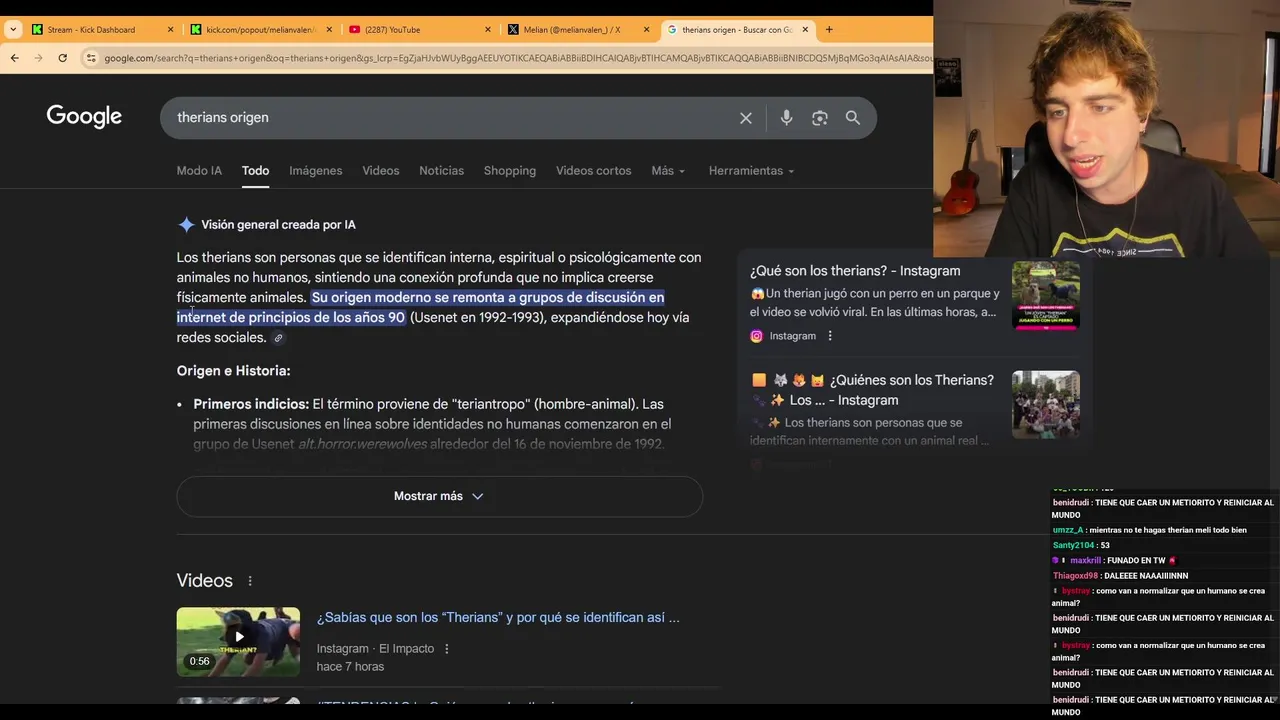This screenshot has width=1280, height=720.
Task: Open thumbnail of dog therian Instagram card
Action: click(1046, 295)
